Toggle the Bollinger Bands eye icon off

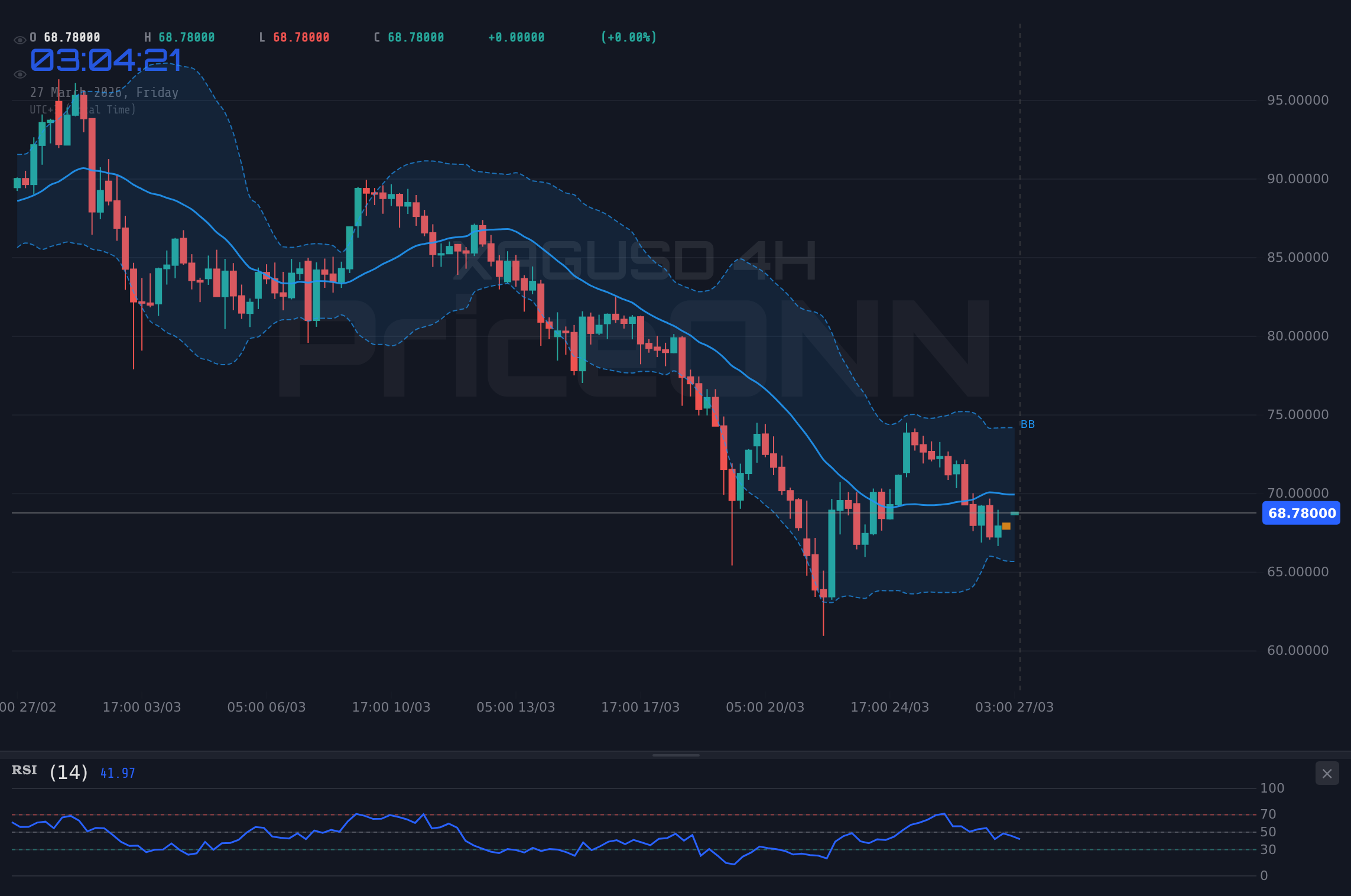pos(20,74)
